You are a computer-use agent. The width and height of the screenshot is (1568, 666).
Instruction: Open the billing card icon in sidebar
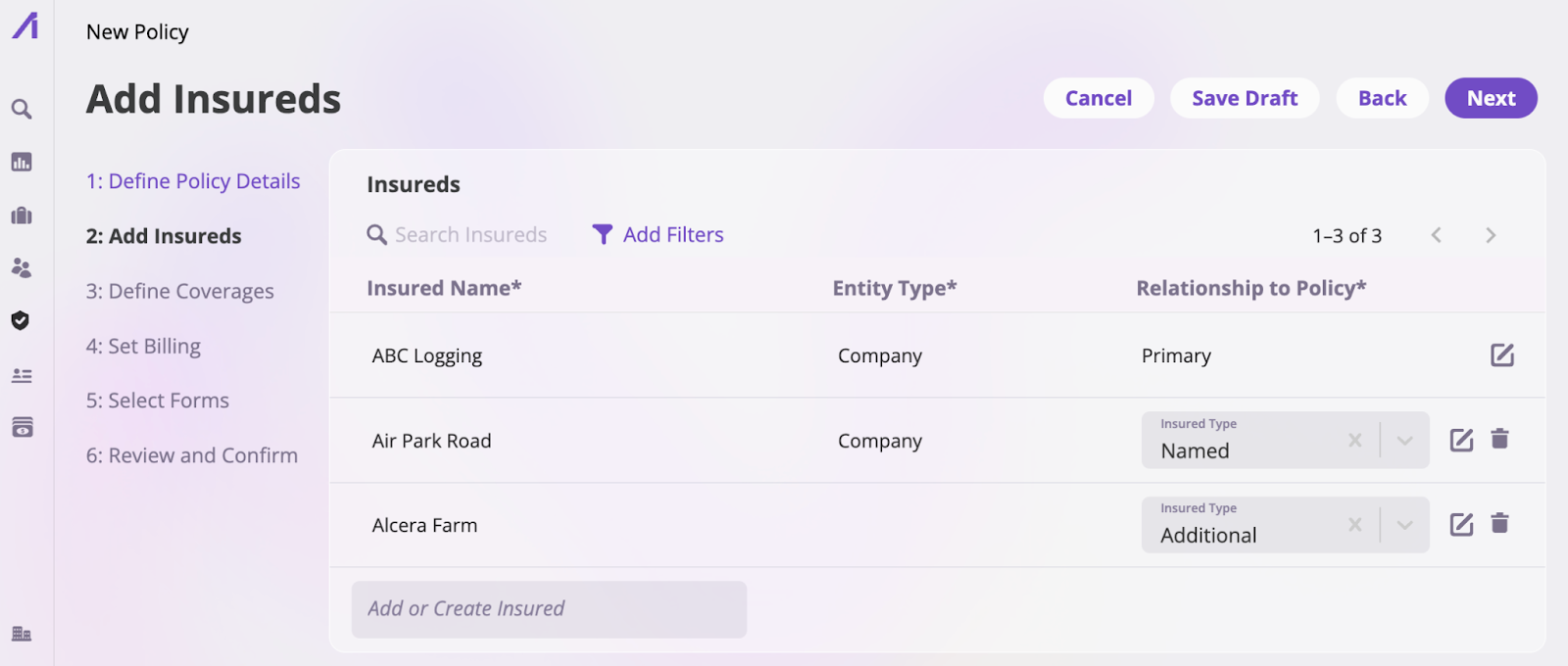22,427
